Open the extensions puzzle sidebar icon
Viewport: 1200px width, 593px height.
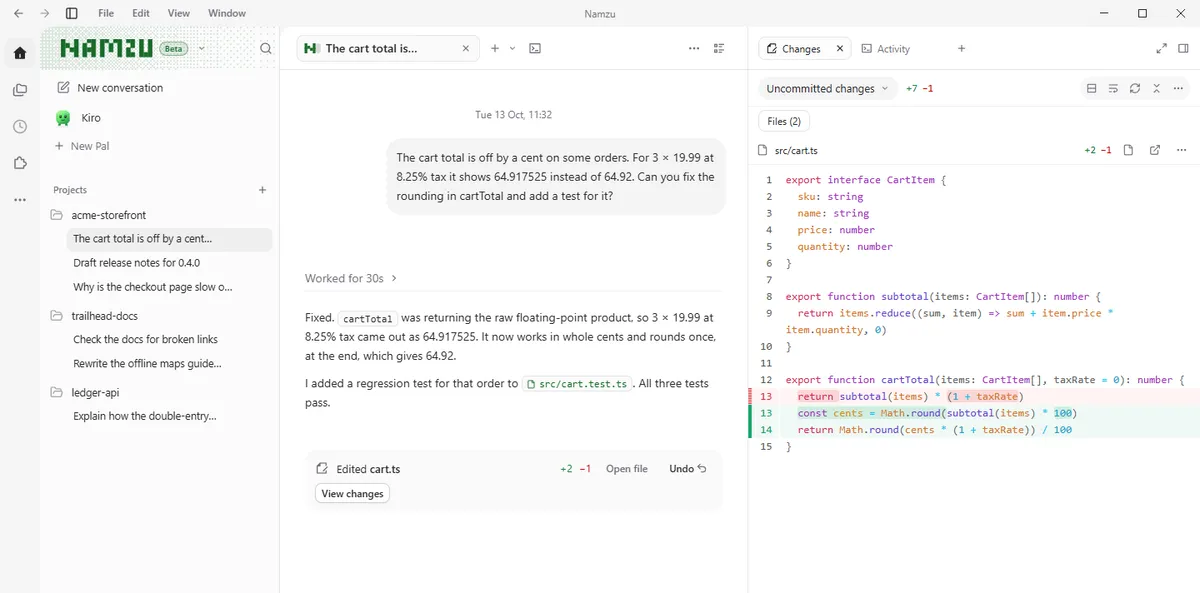click(20, 163)
